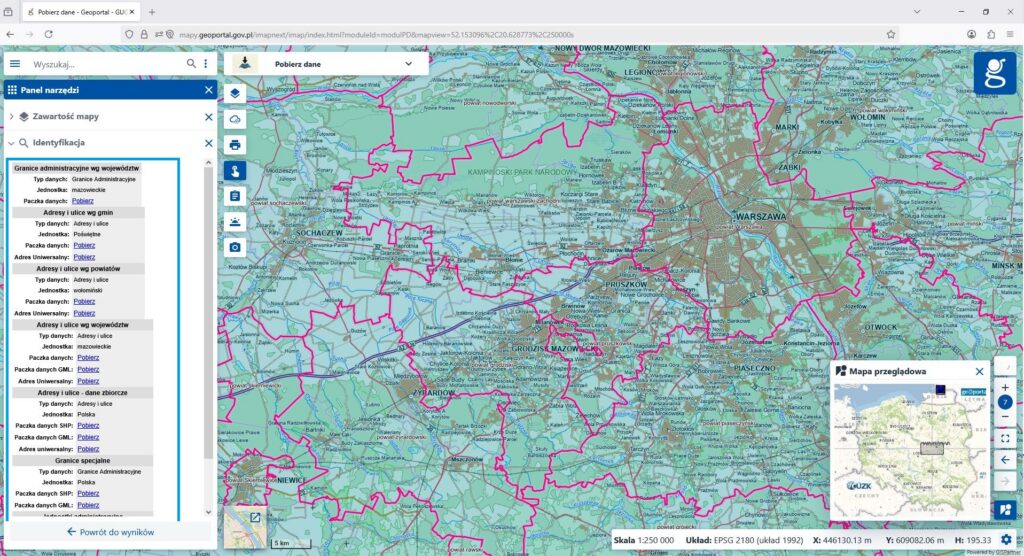Click the camera screenshot toolbar icon
1024x556 pixels.
[235, 247]
